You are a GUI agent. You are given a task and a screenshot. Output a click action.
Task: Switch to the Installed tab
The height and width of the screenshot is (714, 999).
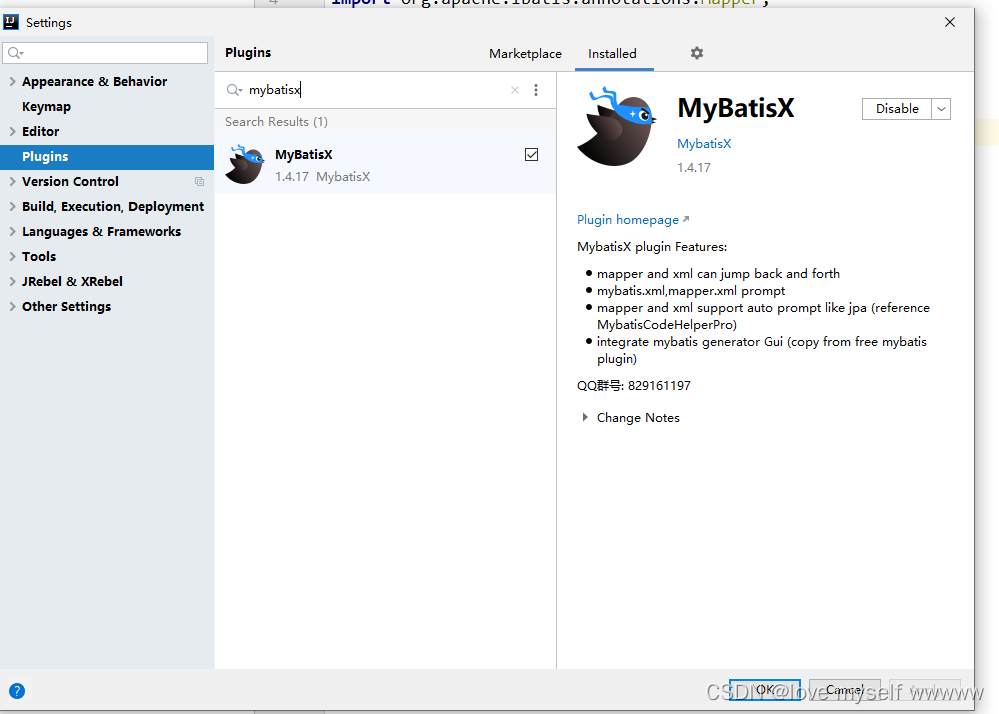[612, 54]
